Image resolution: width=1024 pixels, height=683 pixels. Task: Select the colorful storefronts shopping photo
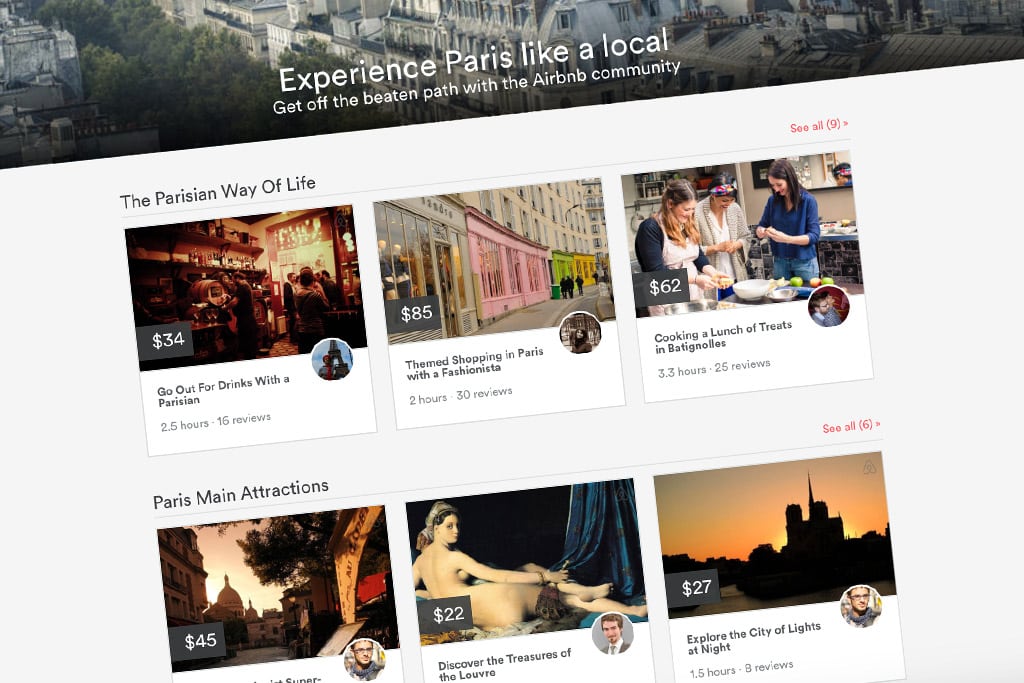coord(494,261)
